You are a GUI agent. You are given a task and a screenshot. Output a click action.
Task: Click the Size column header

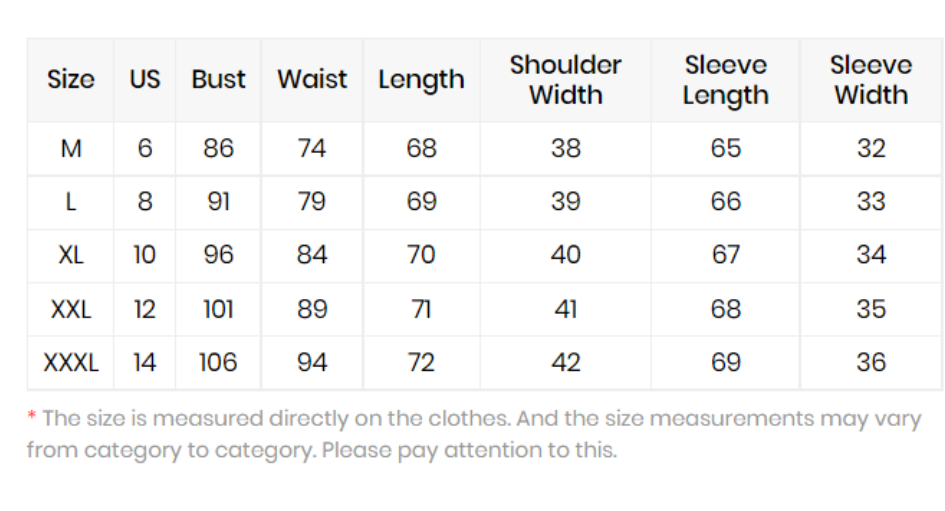[71, 80]
